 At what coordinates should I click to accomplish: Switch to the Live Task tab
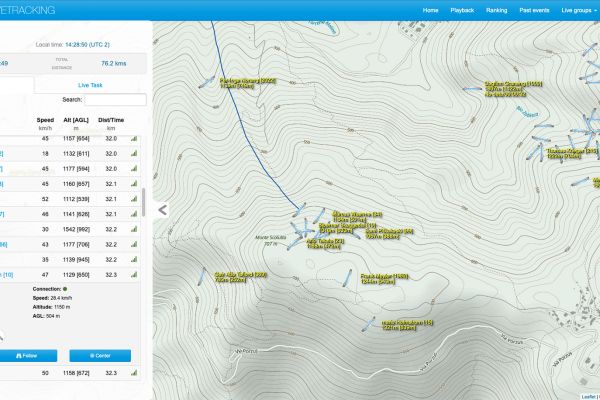[90, 85]
